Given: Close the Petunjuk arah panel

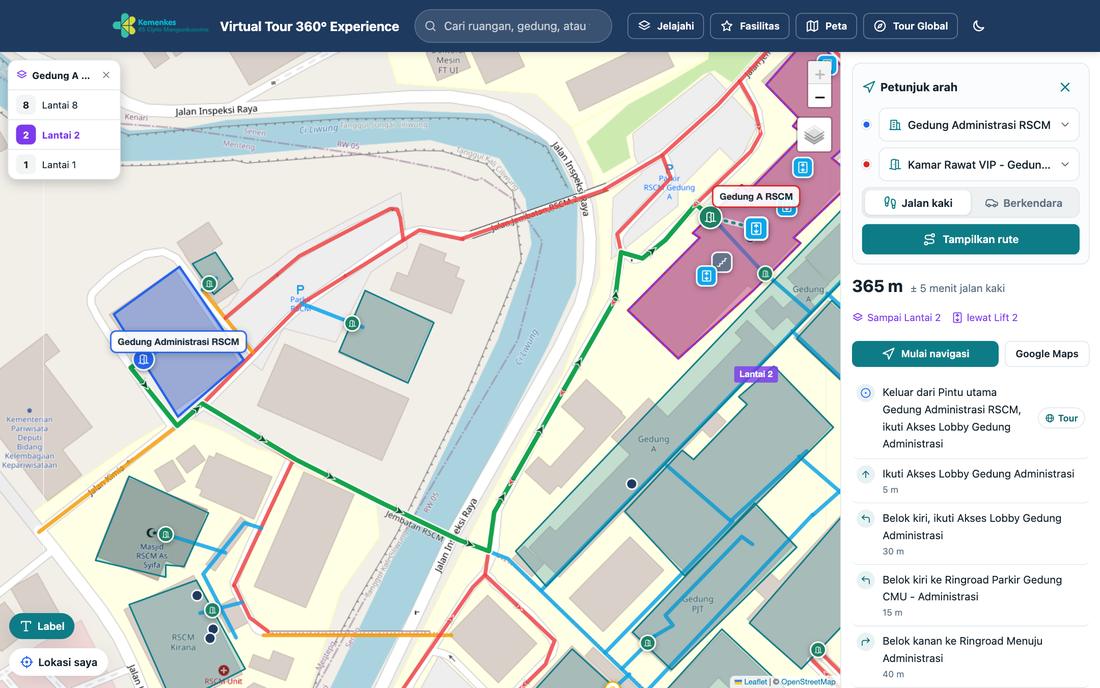Looking at the screenshot, I should pos(1065,87).
